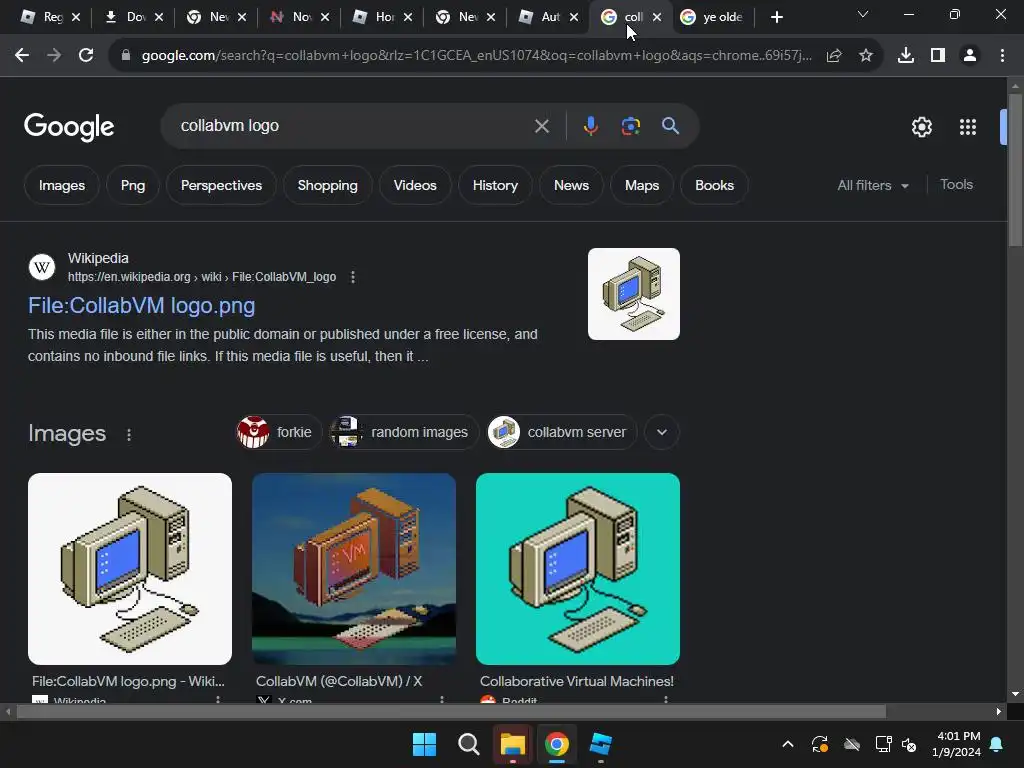Open the volume muted tray icon

[x=908, y=744]
